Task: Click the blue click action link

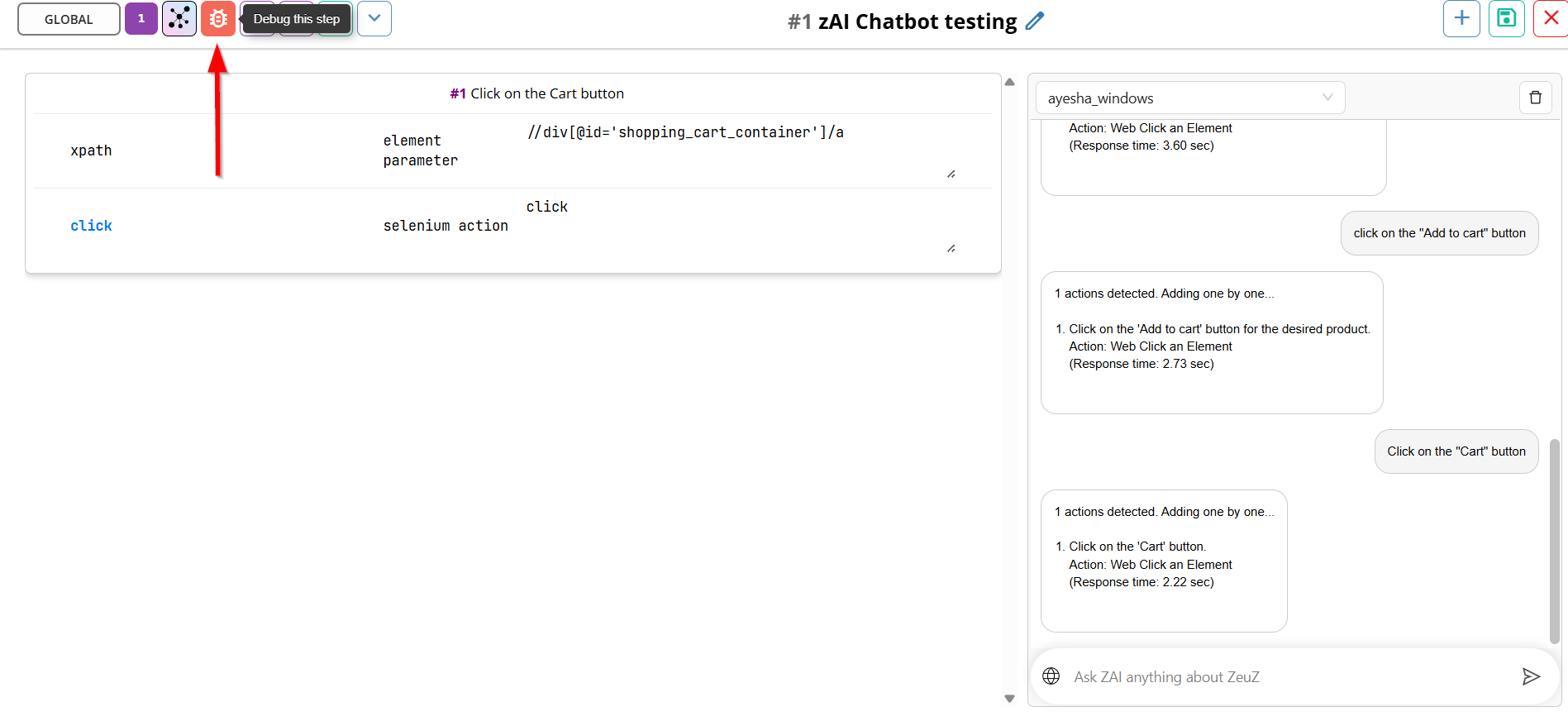Action: click(x=91, y=226)
